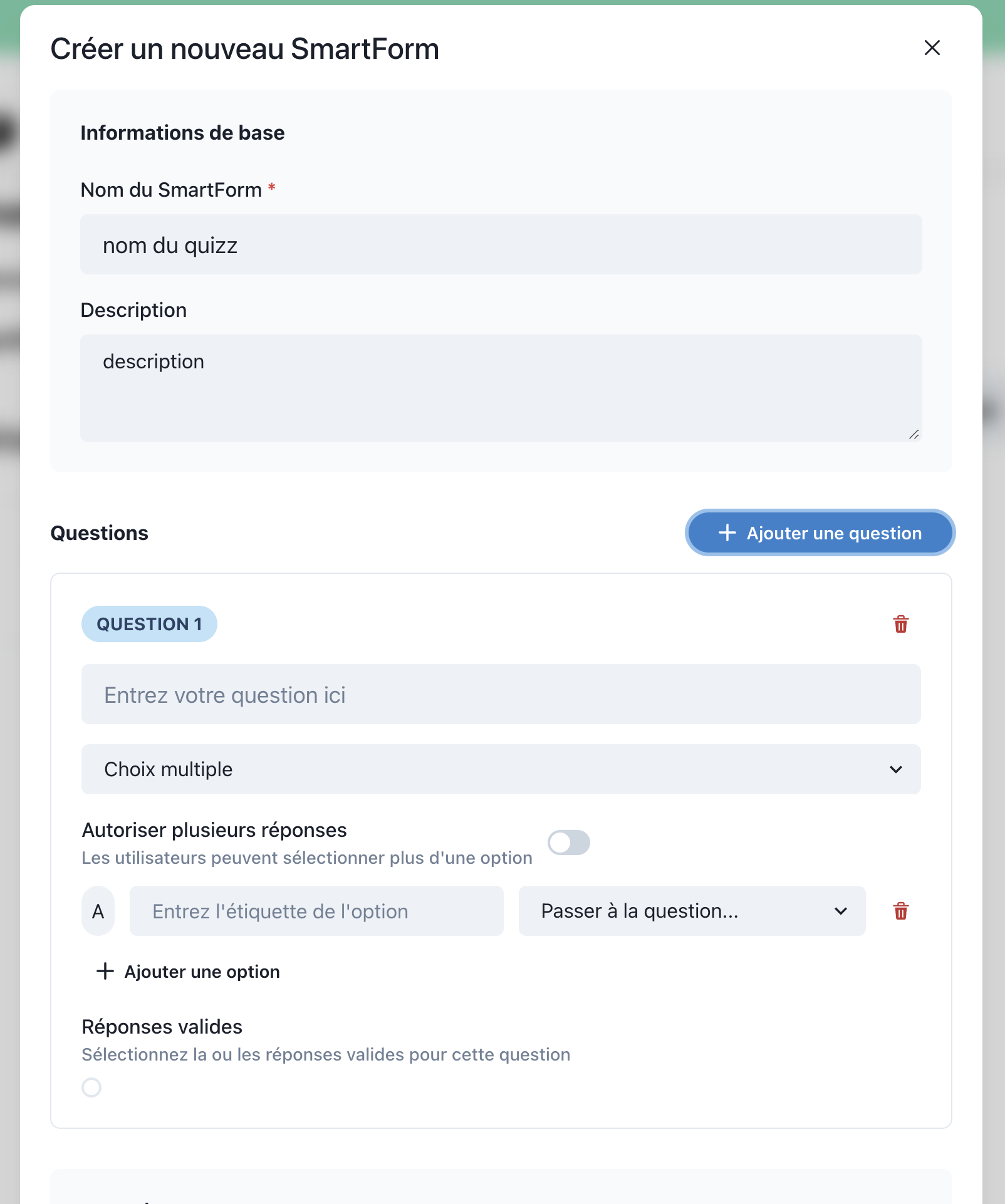1005x1204 pixels.
Task: Click the plus icon beside Ajouter une option
Action: 105,972
